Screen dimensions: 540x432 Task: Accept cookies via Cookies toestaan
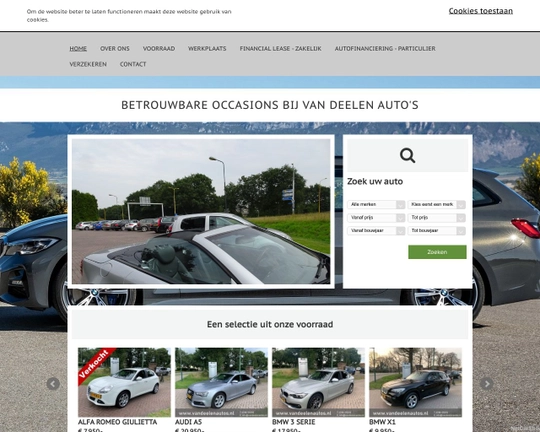pyautogui.click(x=480, y=11)
